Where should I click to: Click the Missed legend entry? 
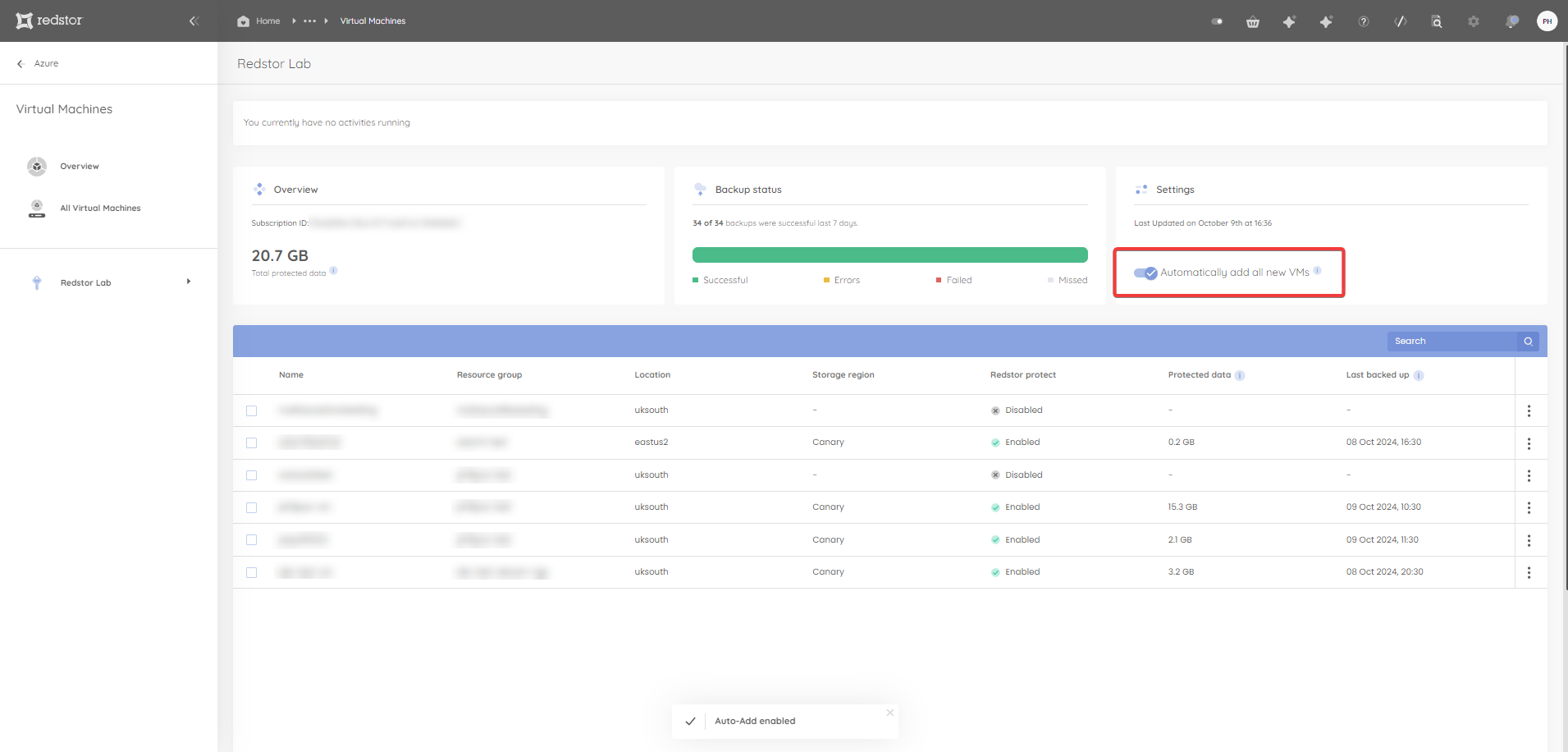click(x=1067, y=281)
